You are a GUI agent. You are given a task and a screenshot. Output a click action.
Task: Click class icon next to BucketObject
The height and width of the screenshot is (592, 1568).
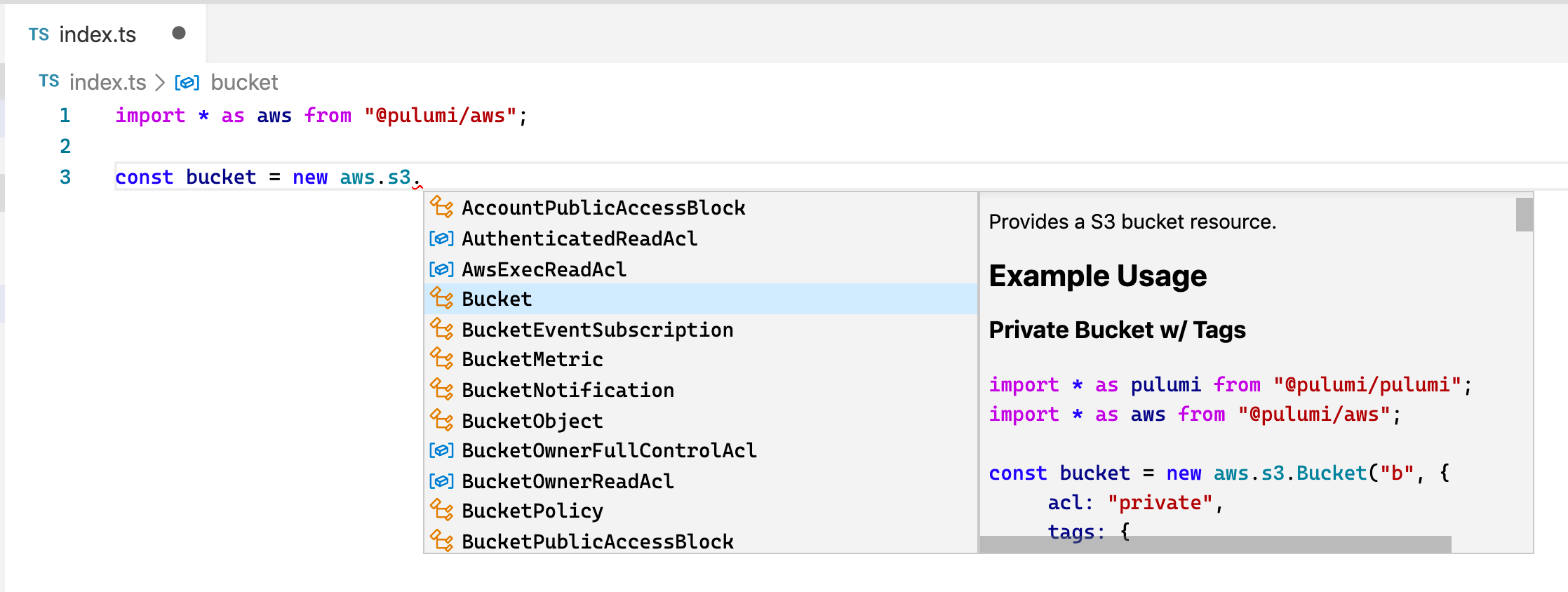pyautogui.click(x=441, y=420)
